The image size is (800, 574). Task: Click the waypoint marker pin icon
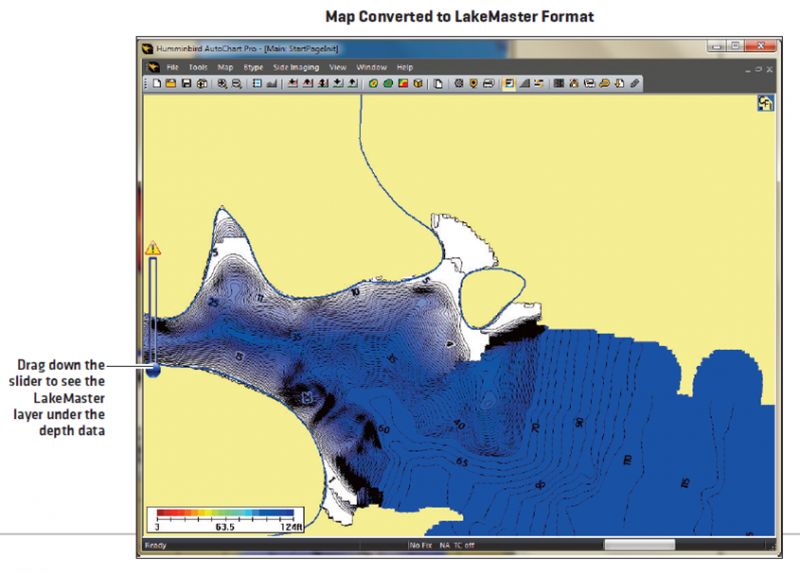tap(473, 83)
